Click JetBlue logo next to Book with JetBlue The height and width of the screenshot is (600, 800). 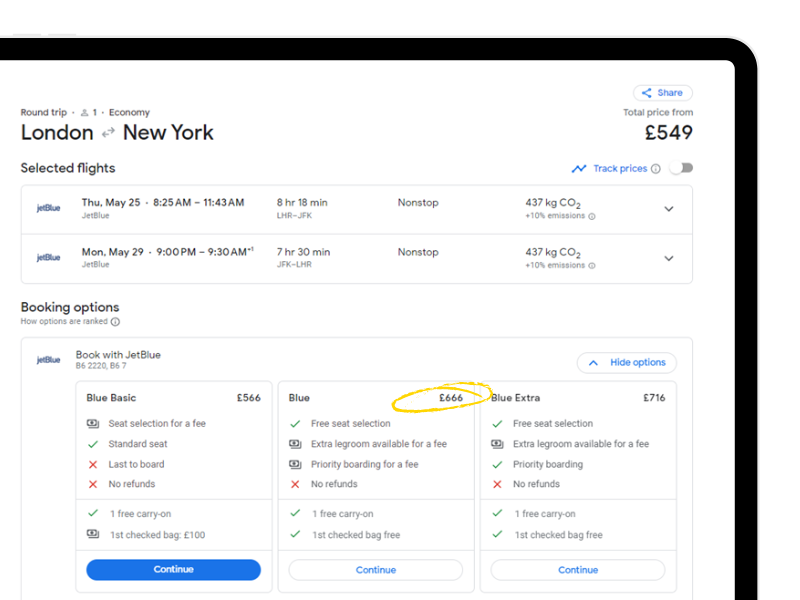click(x=49, y=360)
